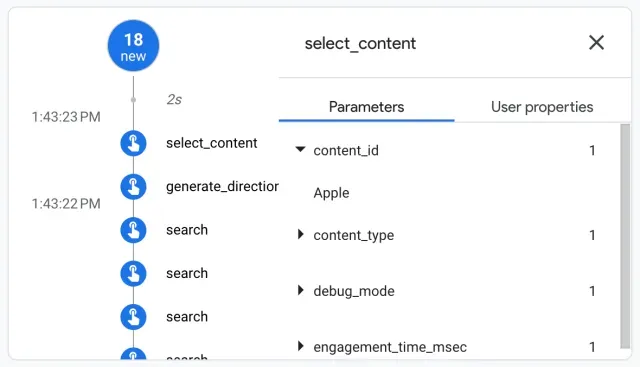Select the Parameters tab
The height and width of the screenshot is (367, 640).
pyautogui.click(x=367, y=107)
